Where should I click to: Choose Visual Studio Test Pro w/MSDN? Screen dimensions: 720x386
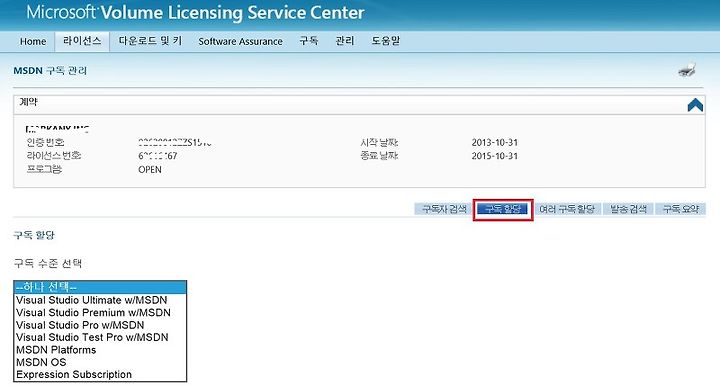[x=100, y=337]
